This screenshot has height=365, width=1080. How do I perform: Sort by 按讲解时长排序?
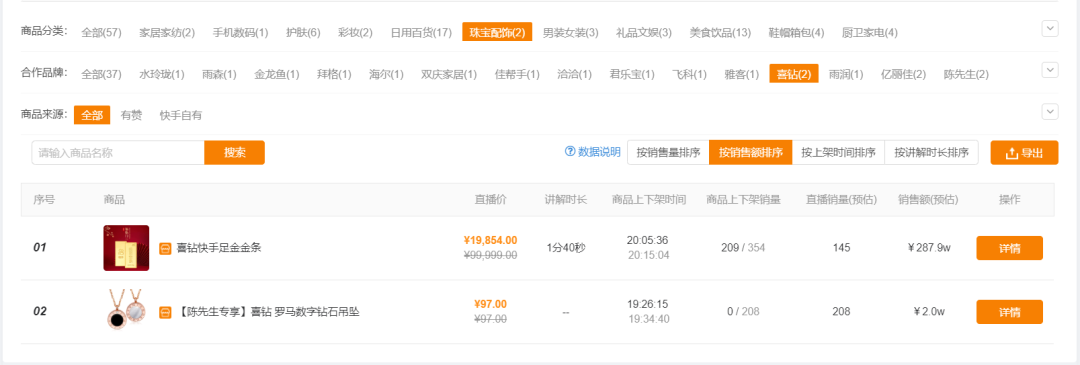[931, 153]
